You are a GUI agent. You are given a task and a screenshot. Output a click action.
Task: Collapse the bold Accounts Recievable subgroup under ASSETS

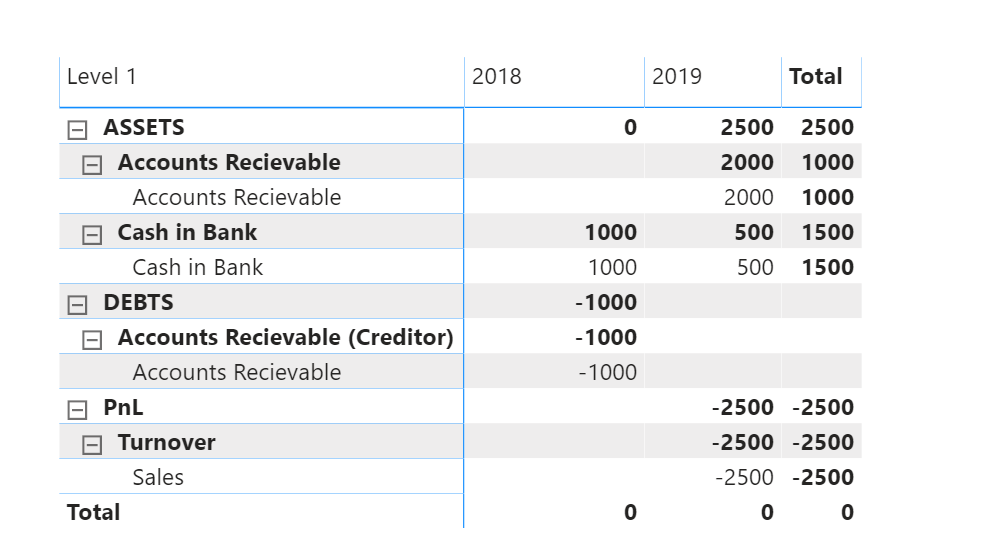92,164
